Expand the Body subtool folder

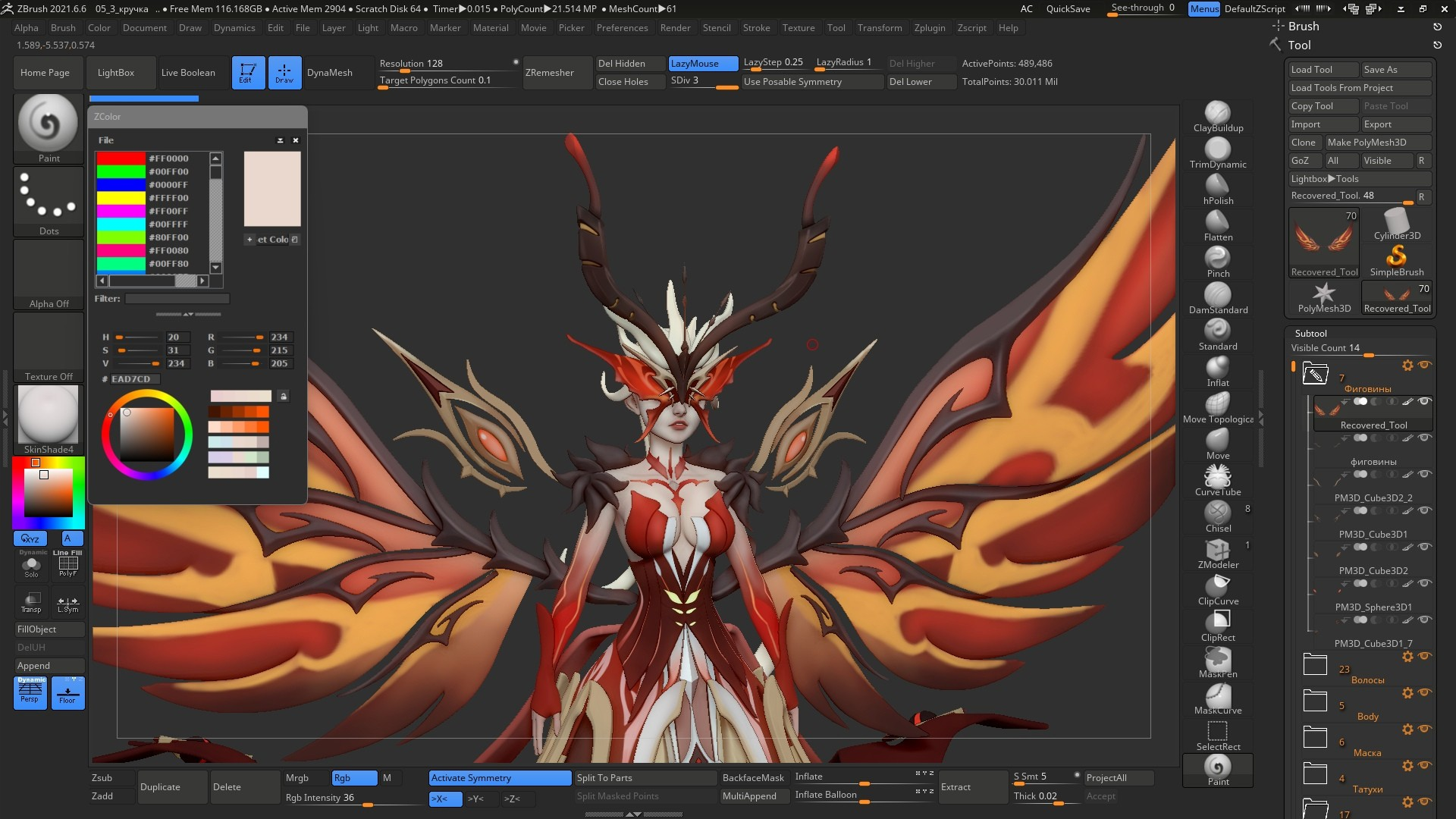[x=1315, y=701]
